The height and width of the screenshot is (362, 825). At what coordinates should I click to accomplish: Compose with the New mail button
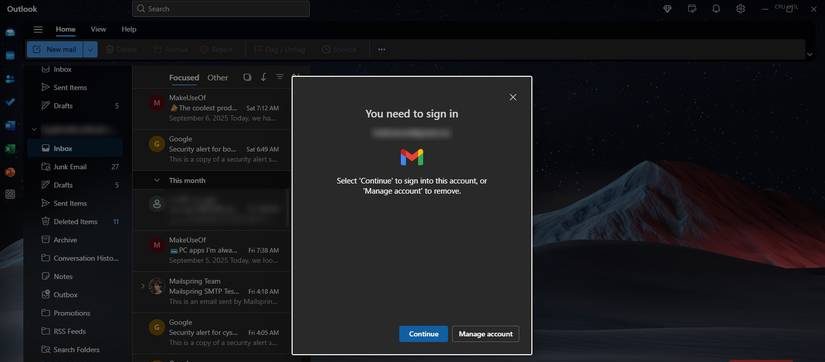(55, 49)
